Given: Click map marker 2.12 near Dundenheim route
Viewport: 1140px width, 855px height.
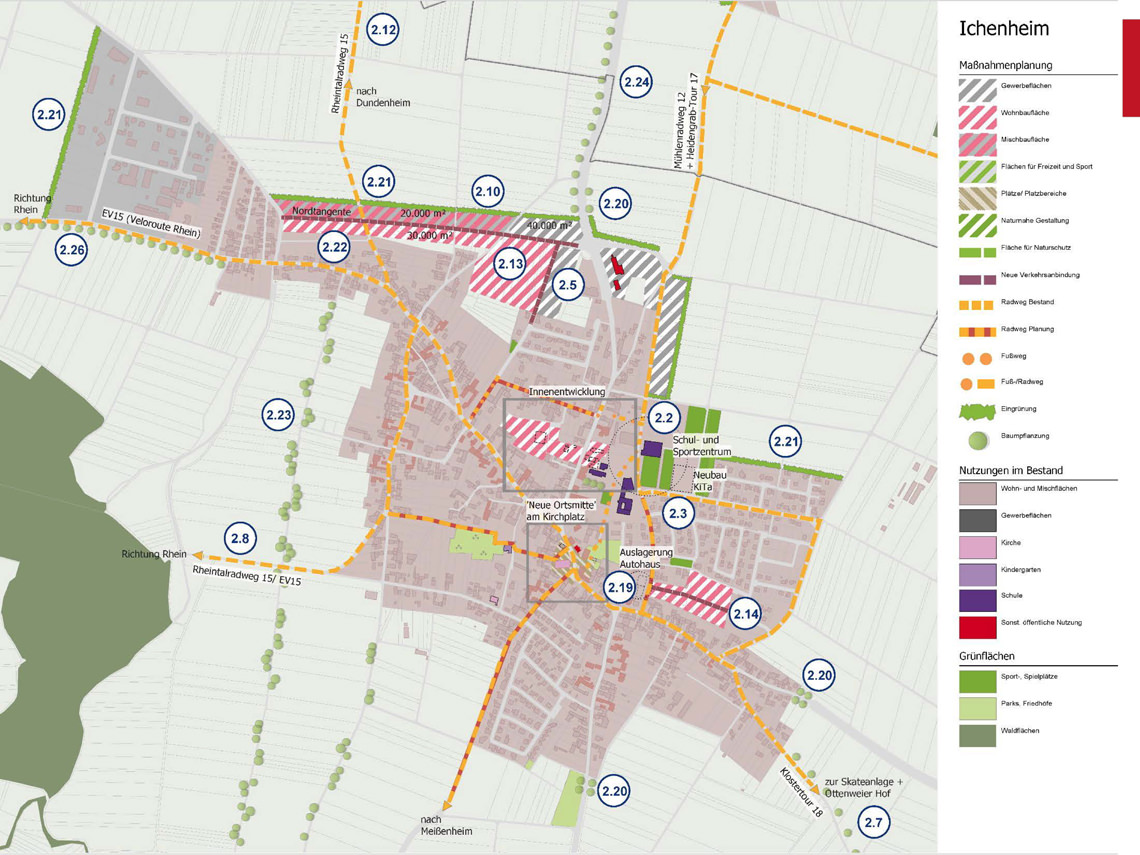Looking at the screenshot, I should [x=383, y=30].
